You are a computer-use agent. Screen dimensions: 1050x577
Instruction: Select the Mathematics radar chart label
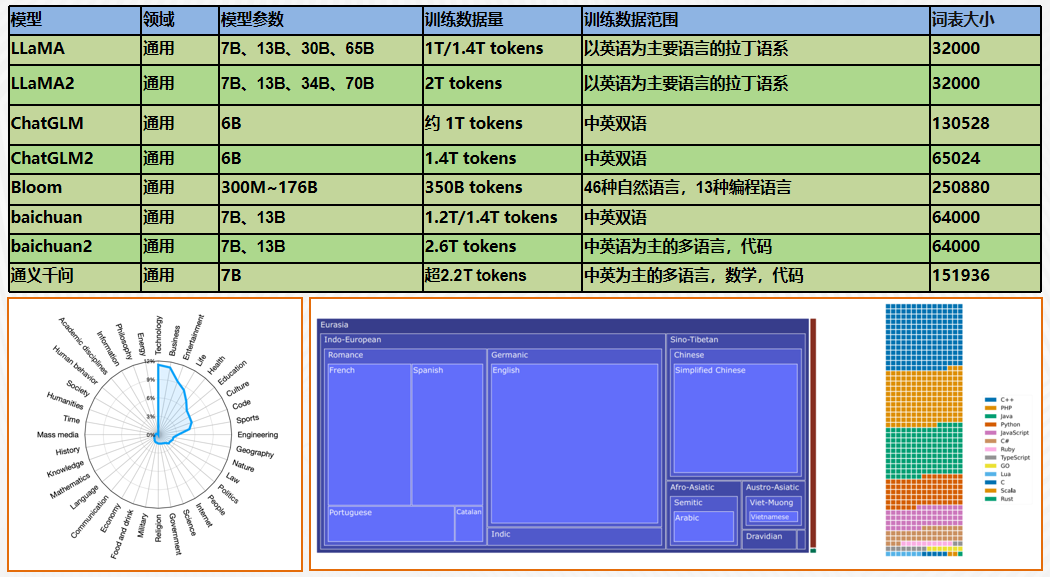(69, 487)
